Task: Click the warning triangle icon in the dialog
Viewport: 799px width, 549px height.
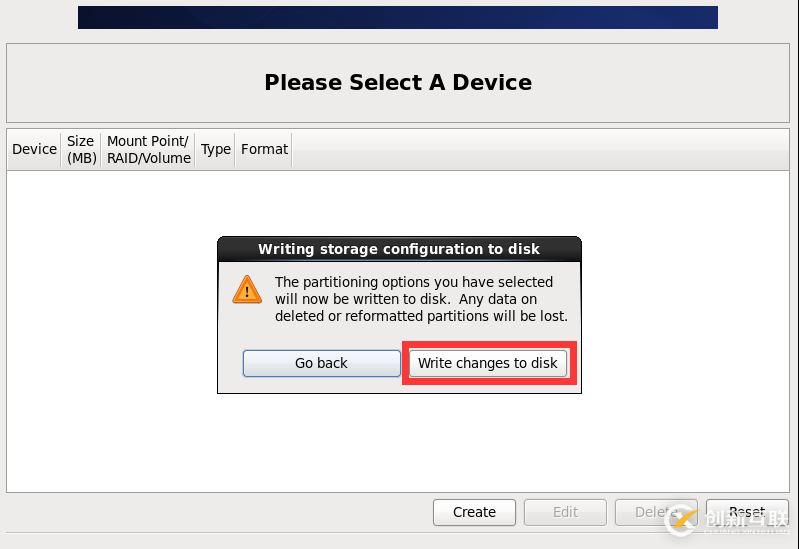Action: pyautogui.click(x=247, y=289)
